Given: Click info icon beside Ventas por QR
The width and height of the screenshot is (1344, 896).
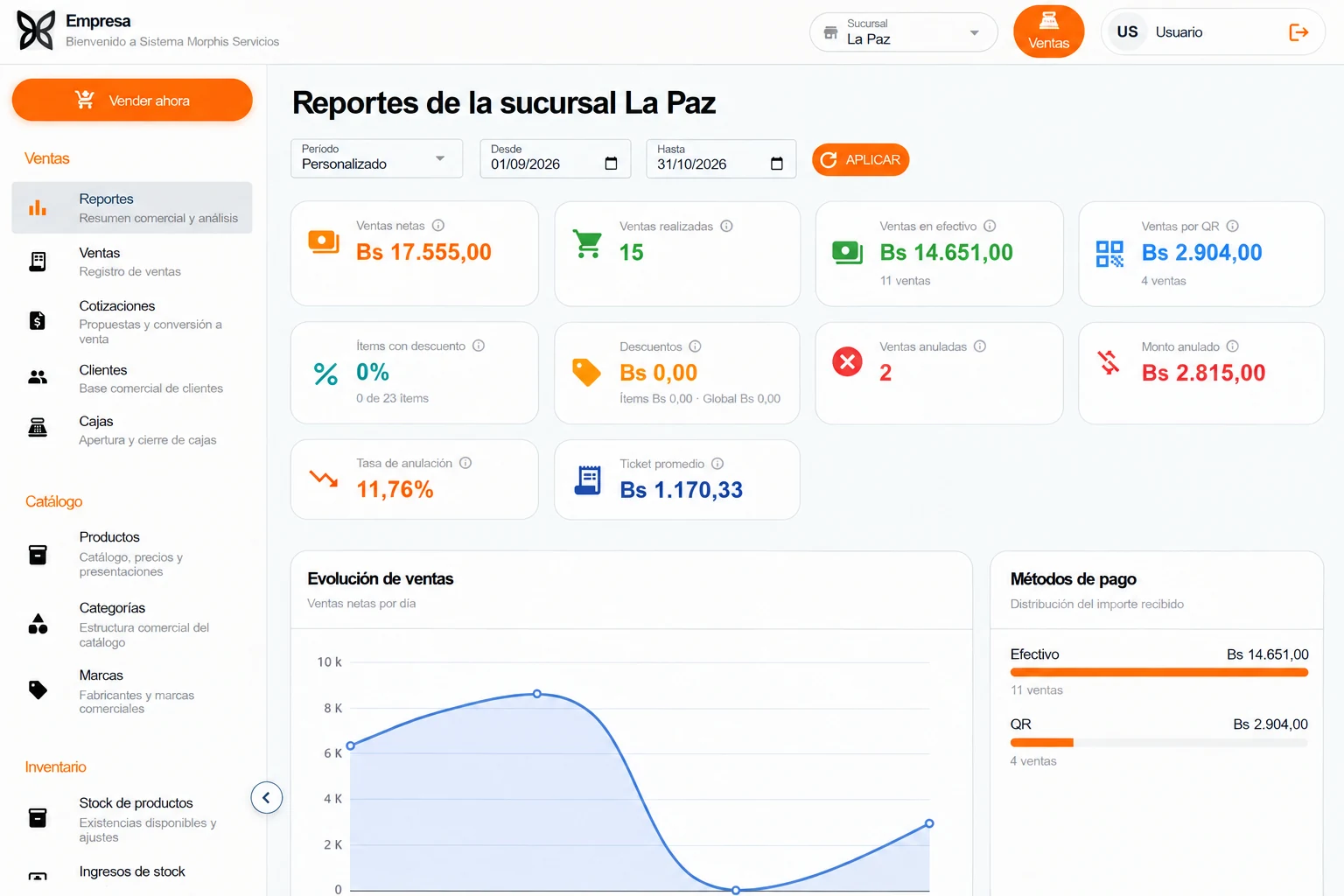Looking at the screenshot, I should pyautogui.click(x=1232, y=226).
